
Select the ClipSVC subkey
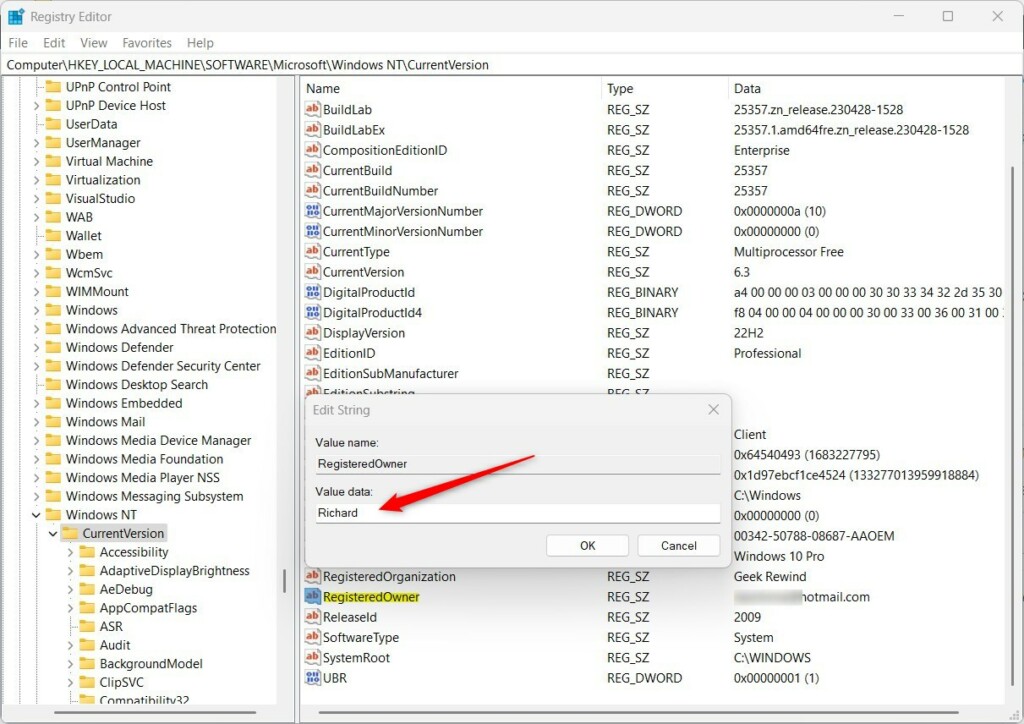tap(121, 682)
